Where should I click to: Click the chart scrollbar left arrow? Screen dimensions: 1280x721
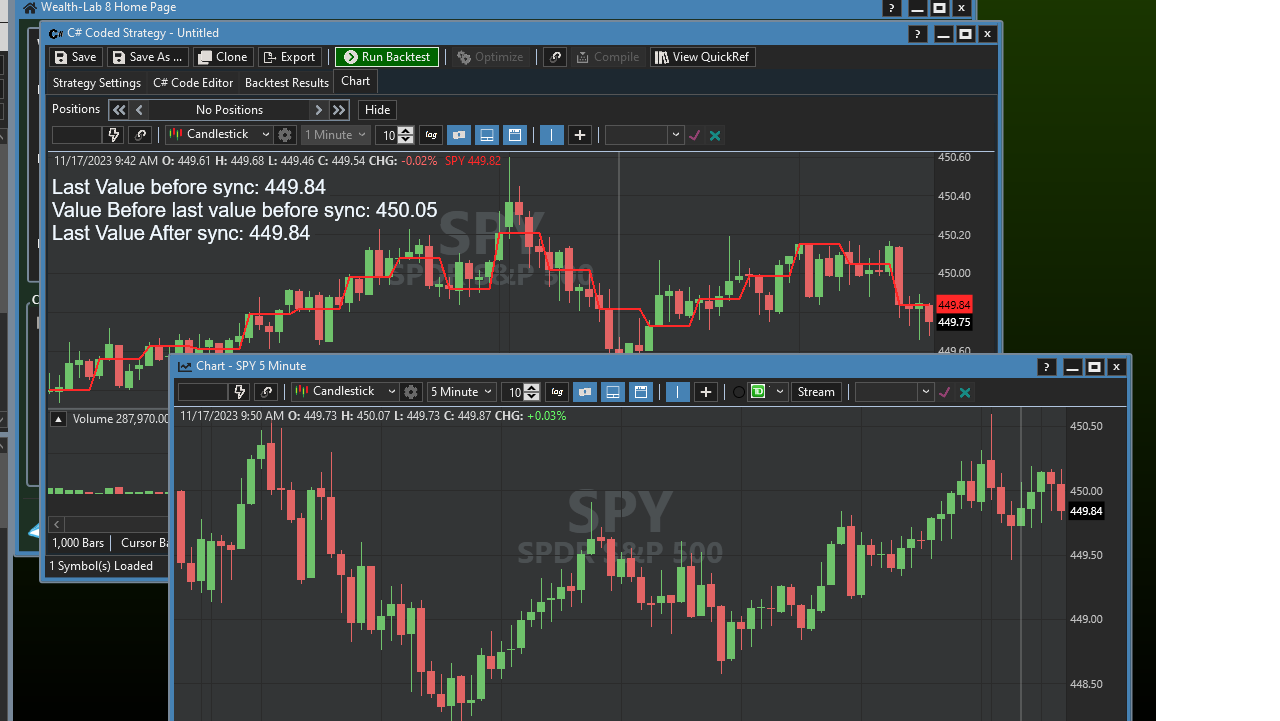[x=57, y=524]
